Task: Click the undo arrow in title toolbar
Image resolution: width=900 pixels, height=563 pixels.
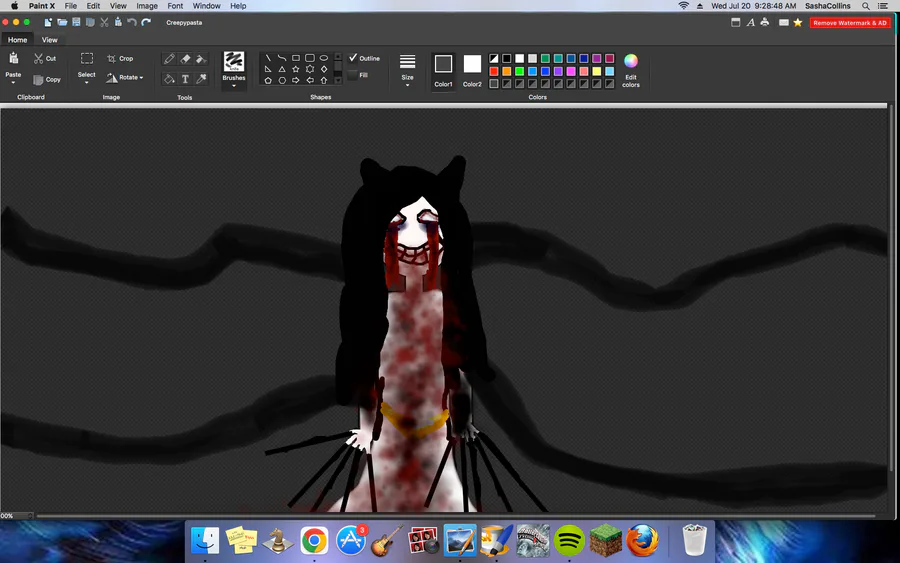Action: click(132, 22)
